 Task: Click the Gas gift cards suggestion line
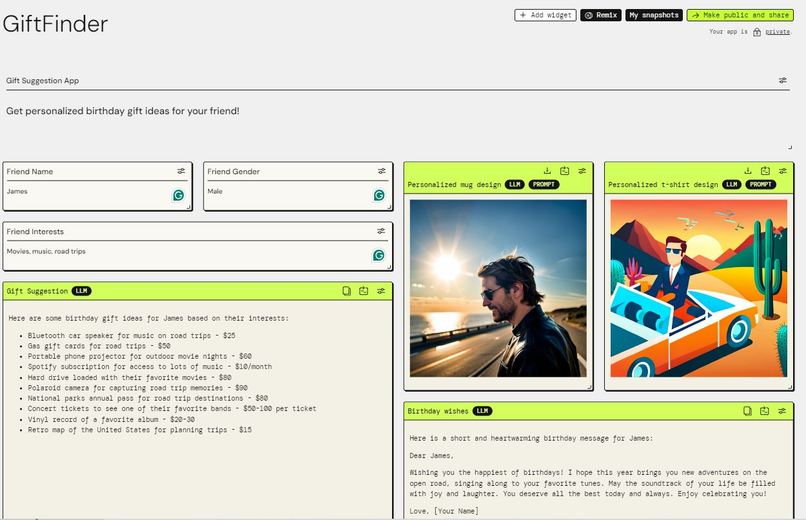pos(99,346)
